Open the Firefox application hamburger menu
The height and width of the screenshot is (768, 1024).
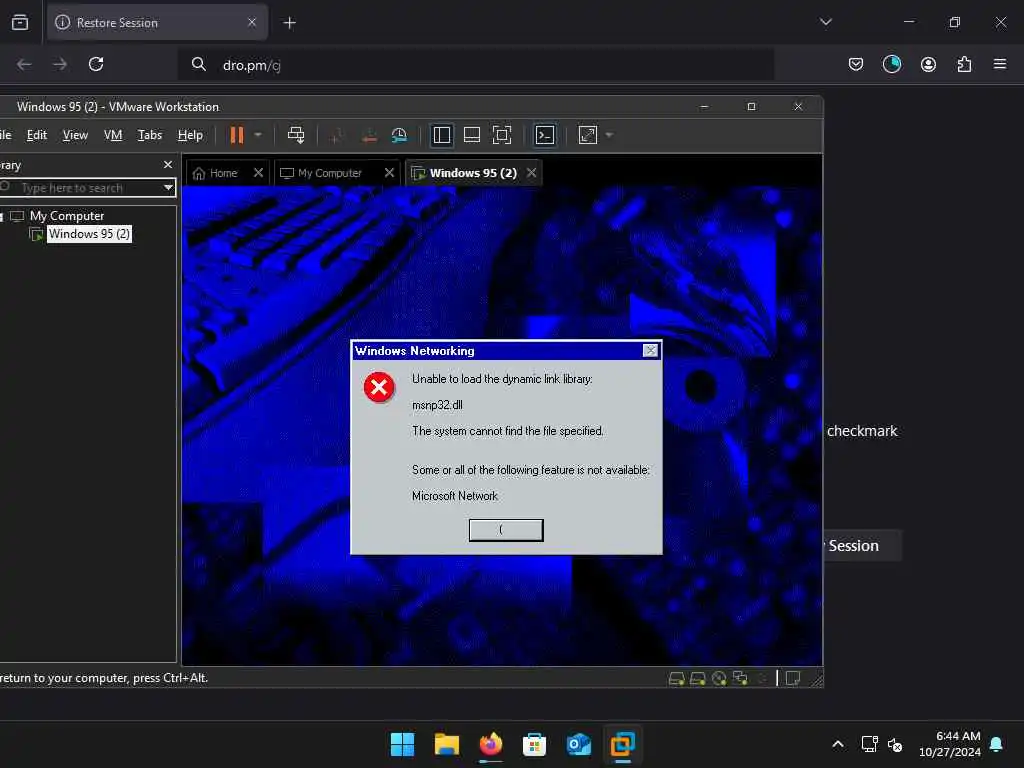tap(1000, 64)
